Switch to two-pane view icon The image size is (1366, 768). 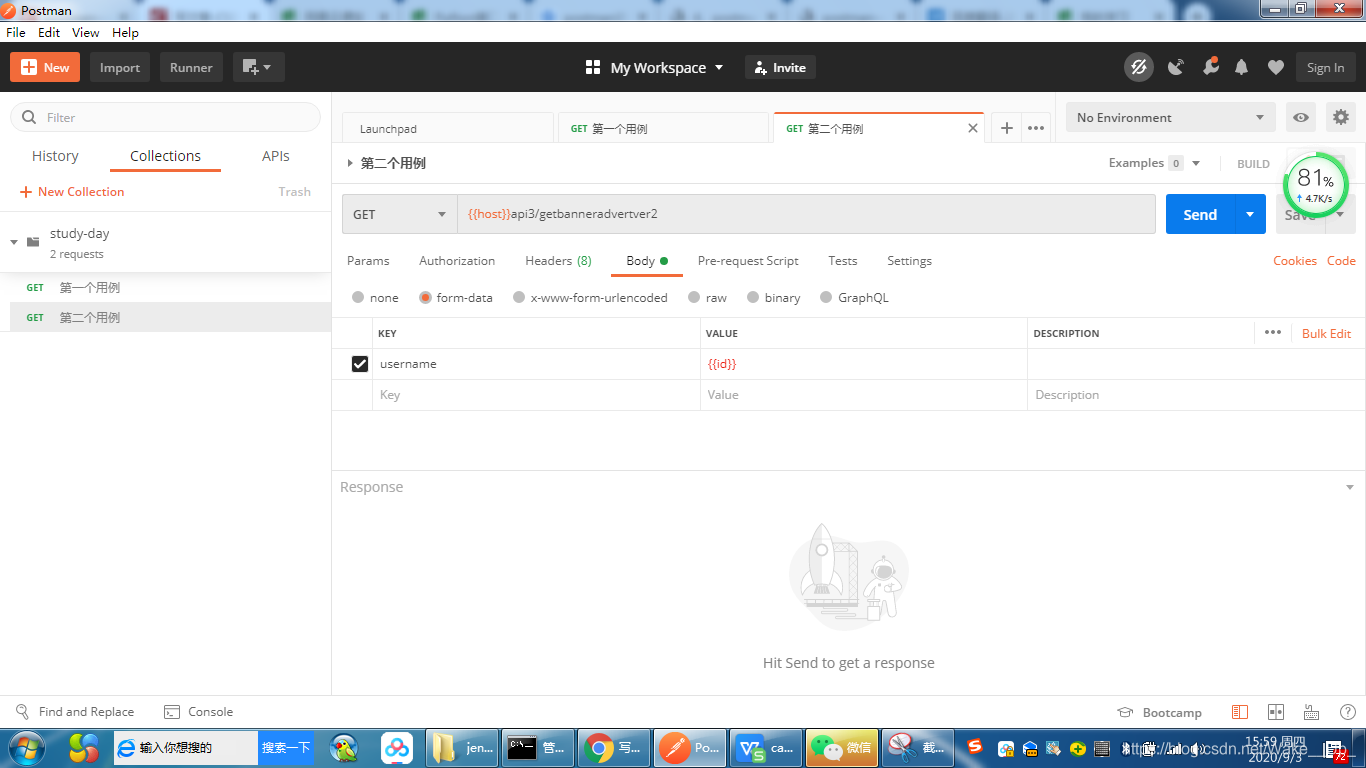click(1276, 712)
